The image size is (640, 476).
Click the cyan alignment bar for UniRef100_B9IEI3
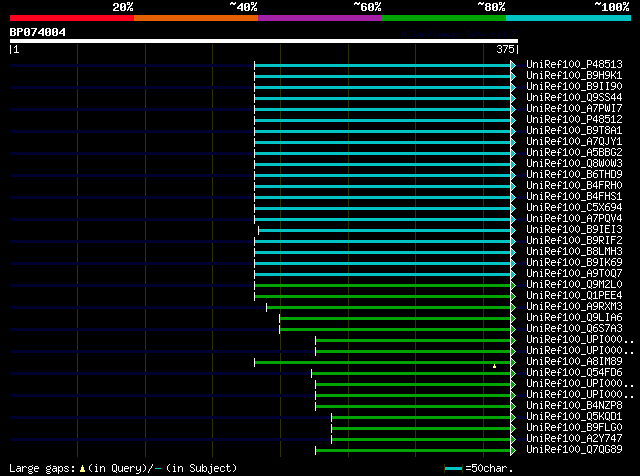tap(384, 231)
